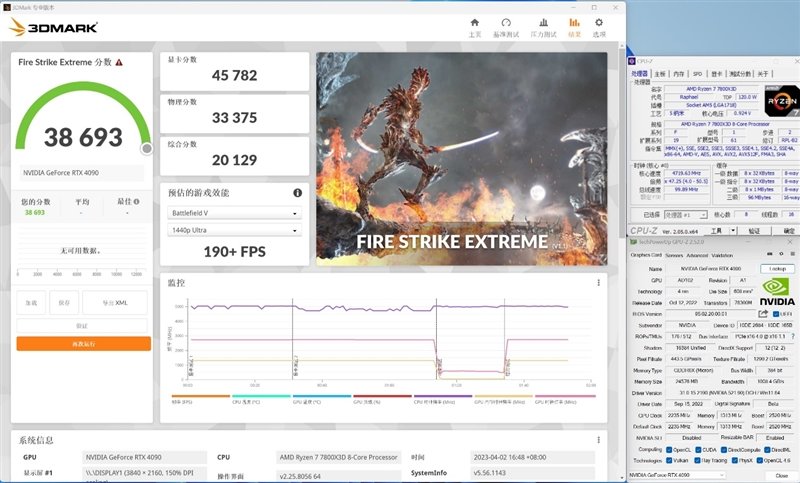
Task: Open the Stress Test bars icon in 3DMark
Action: (543, 22)
